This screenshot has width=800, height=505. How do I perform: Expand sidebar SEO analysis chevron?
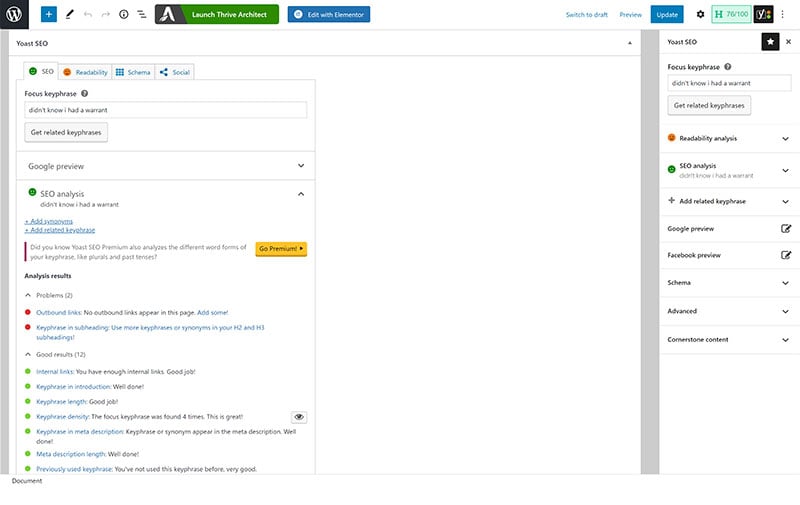pyautogui.click(x=785, y=170)
